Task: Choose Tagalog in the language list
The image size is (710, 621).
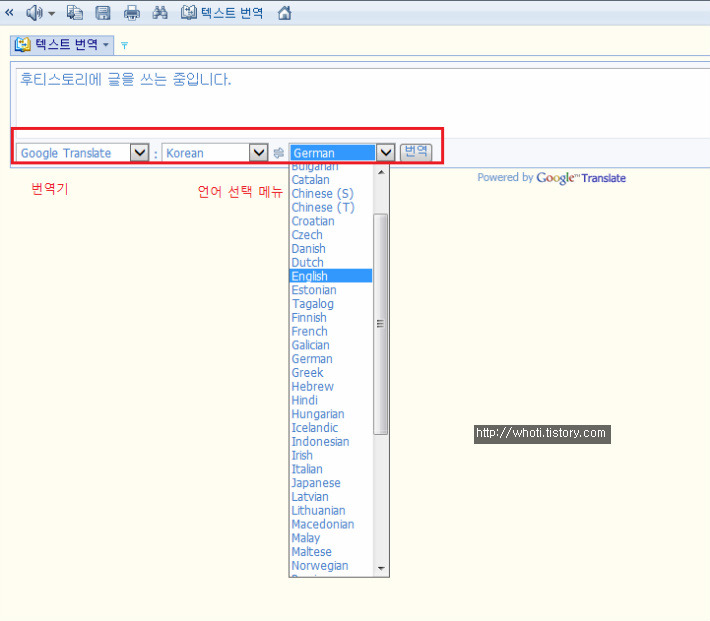Action: 331,304
